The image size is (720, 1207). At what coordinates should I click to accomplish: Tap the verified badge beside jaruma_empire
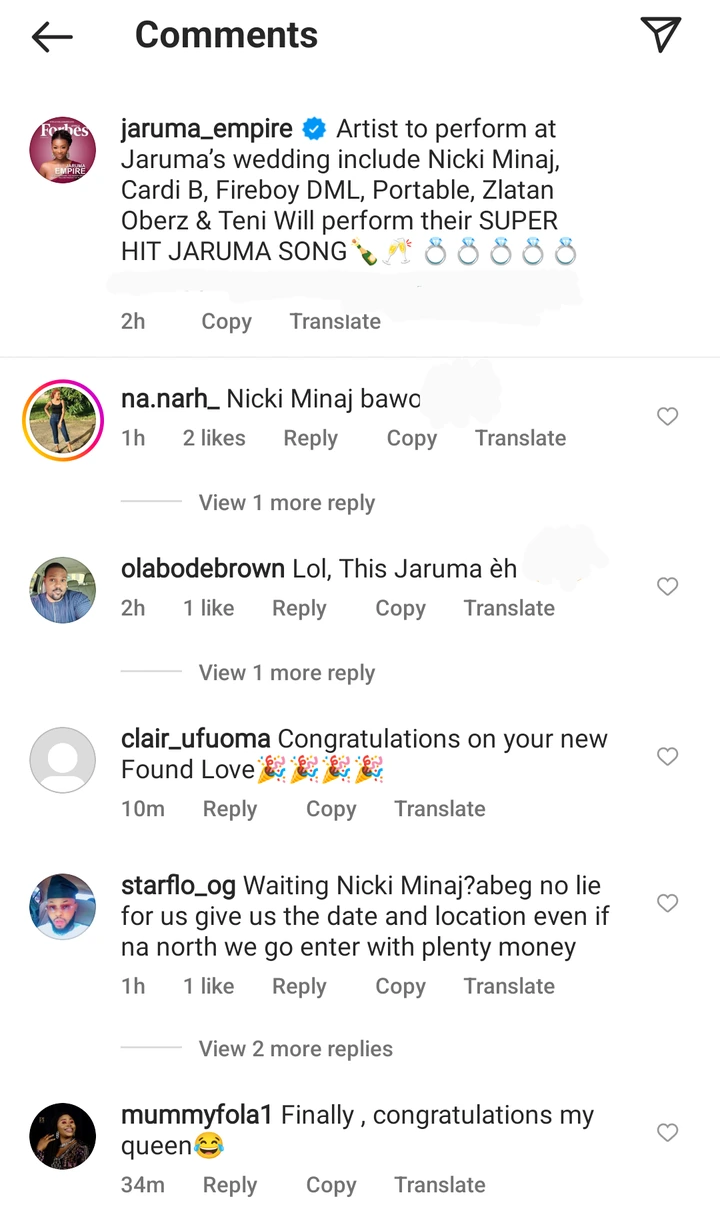pos(314,129)
